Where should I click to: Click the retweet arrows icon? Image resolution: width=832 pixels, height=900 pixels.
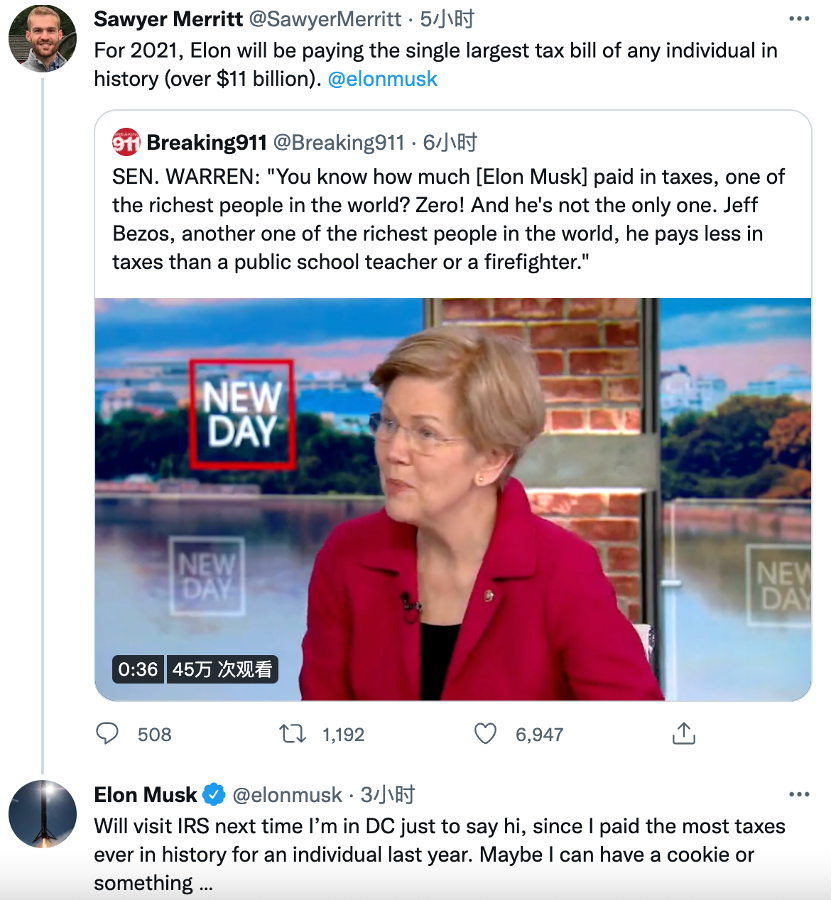pyautogui.click(x=292, y=734)
